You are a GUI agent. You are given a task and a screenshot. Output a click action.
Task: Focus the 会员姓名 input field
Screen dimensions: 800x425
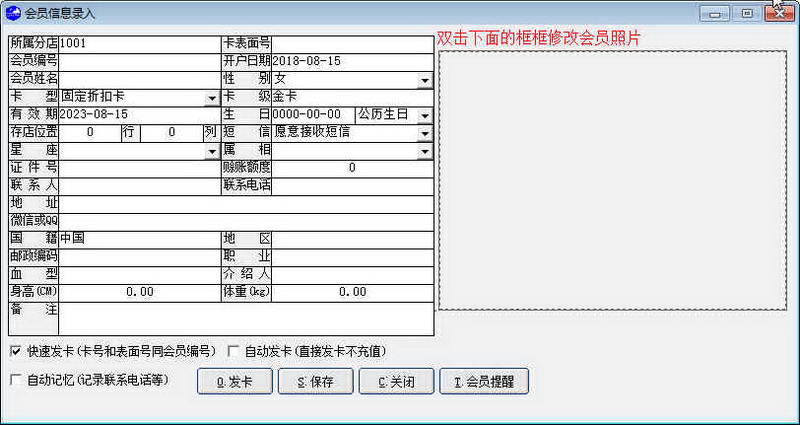tap(138, 79)
